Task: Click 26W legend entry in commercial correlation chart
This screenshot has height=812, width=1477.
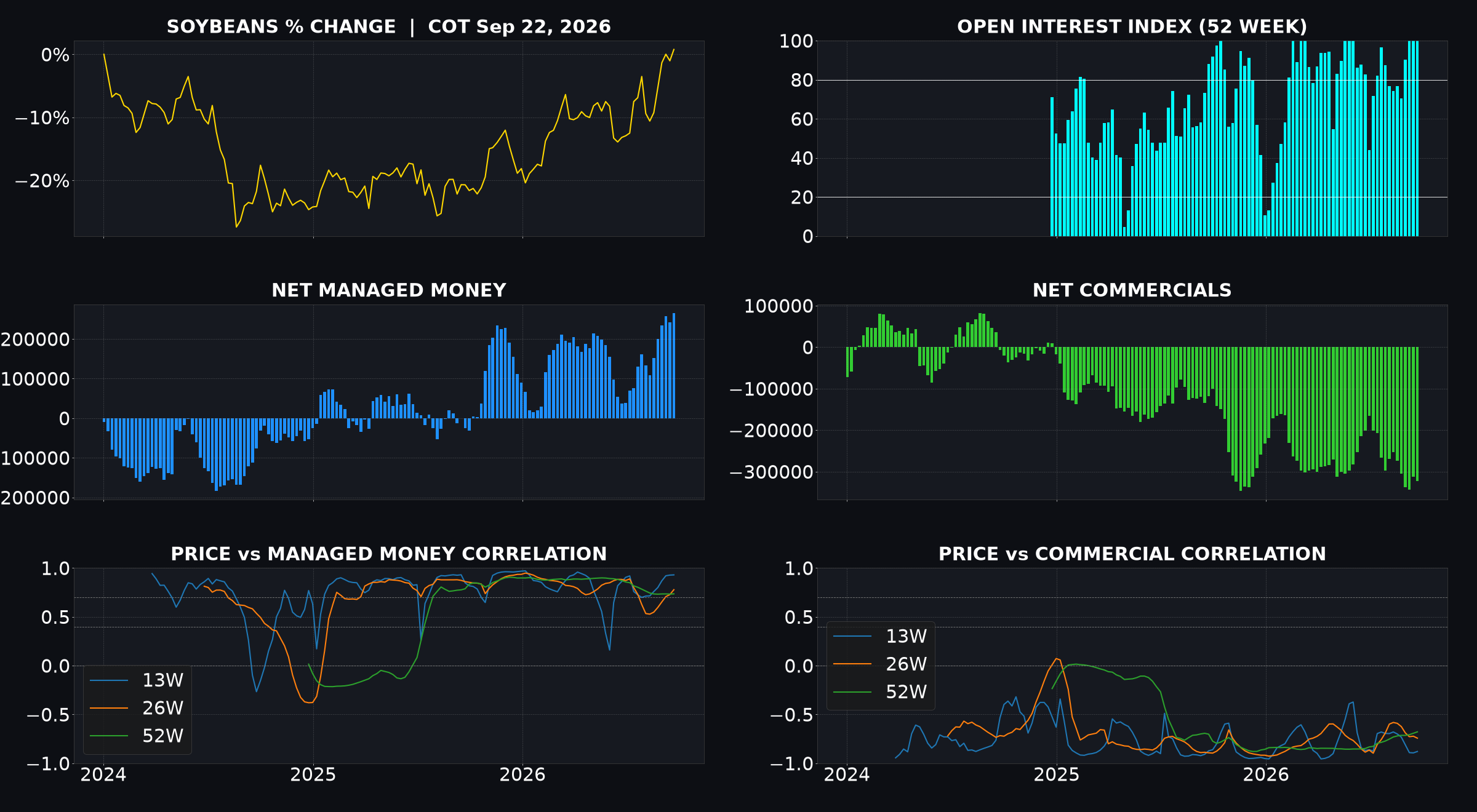Action: (x=880, y=664)
